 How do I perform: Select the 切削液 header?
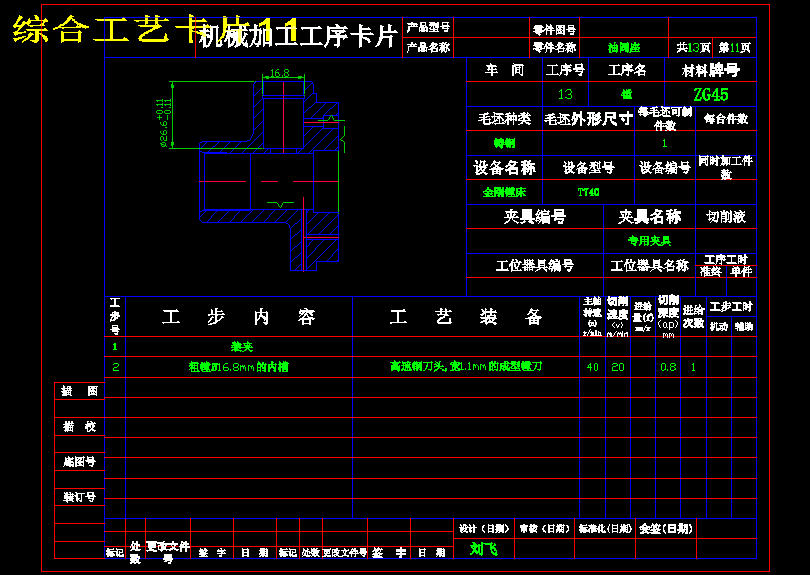click(x=726, y=217)
